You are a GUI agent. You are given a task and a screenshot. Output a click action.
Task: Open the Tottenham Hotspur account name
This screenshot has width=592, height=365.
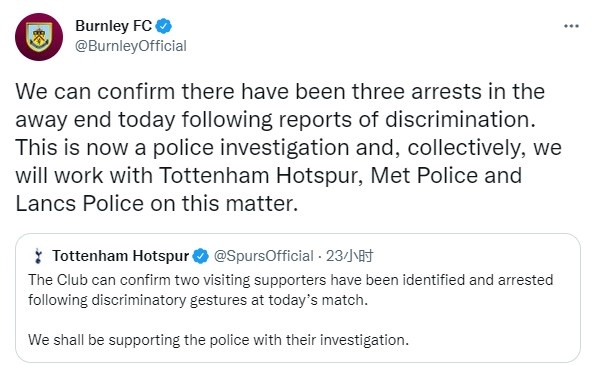tap(120, 256)
